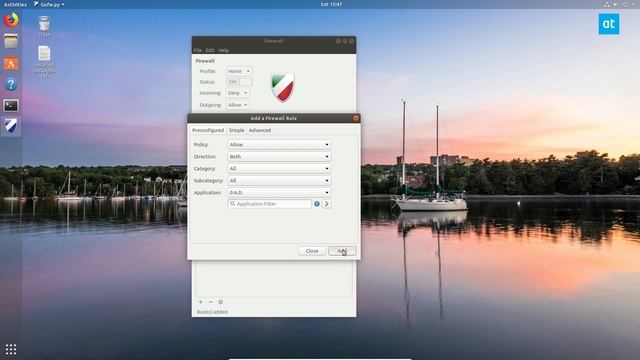Screen dimensions: 640x360
Task: Select the Gufw shield icon in dock
Action: [x=11, y=126]
